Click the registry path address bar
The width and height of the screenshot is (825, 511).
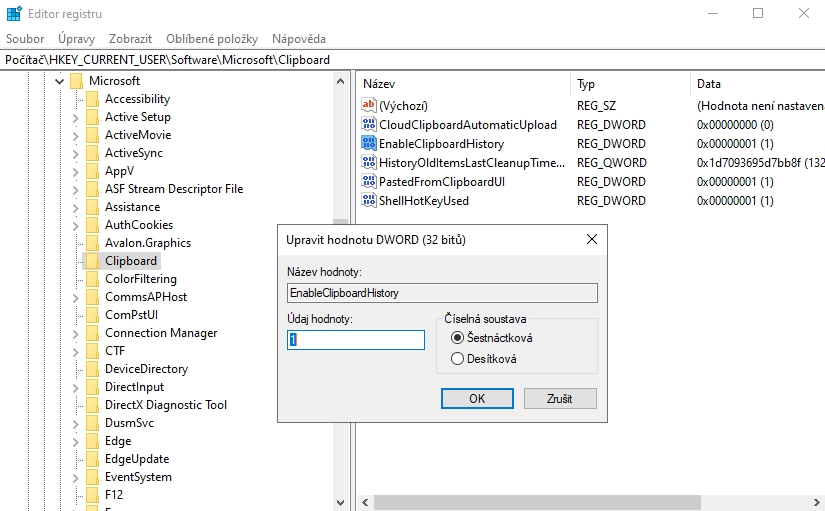[x=412, y=60]
